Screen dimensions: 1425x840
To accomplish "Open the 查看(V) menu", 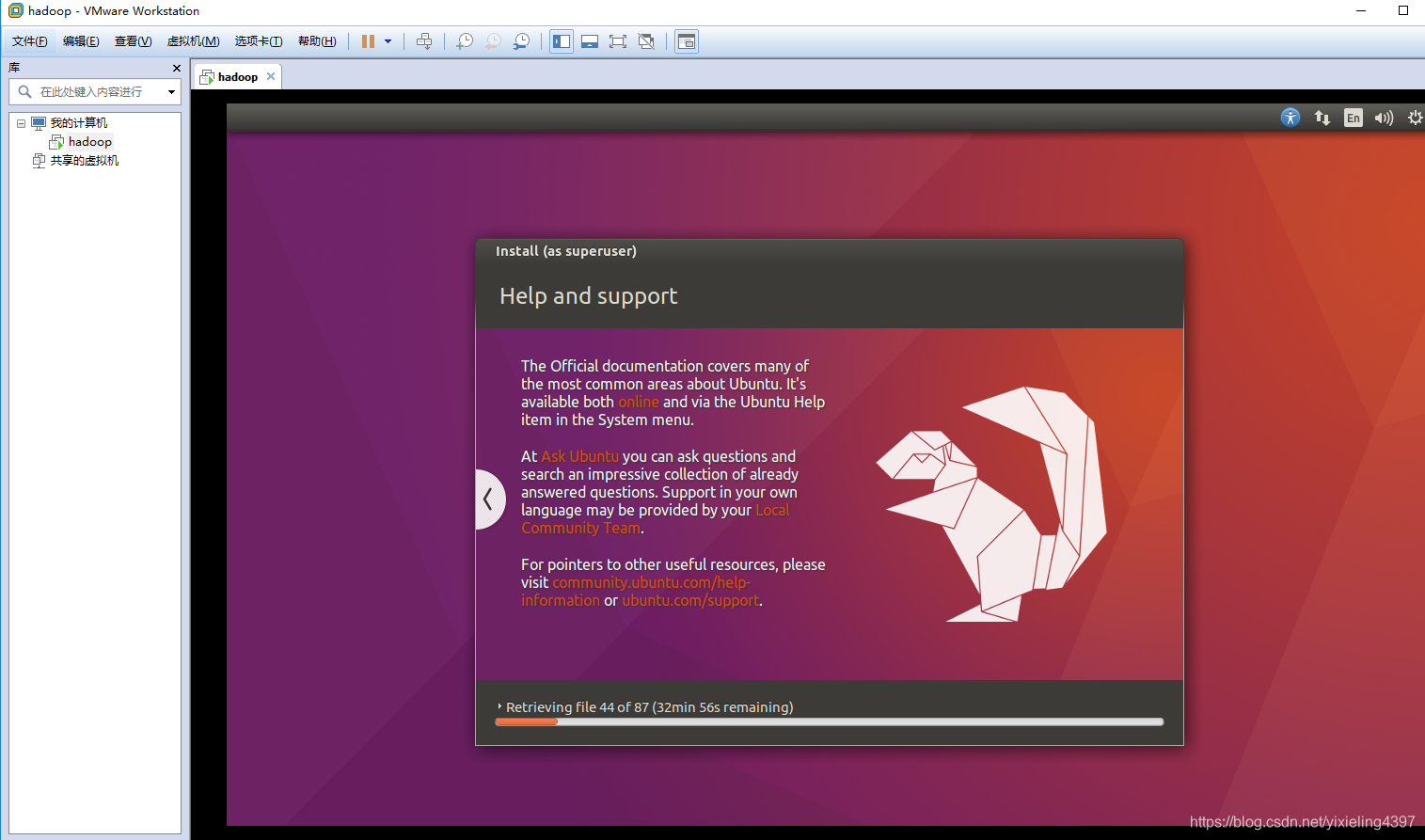I will point(133,41).
